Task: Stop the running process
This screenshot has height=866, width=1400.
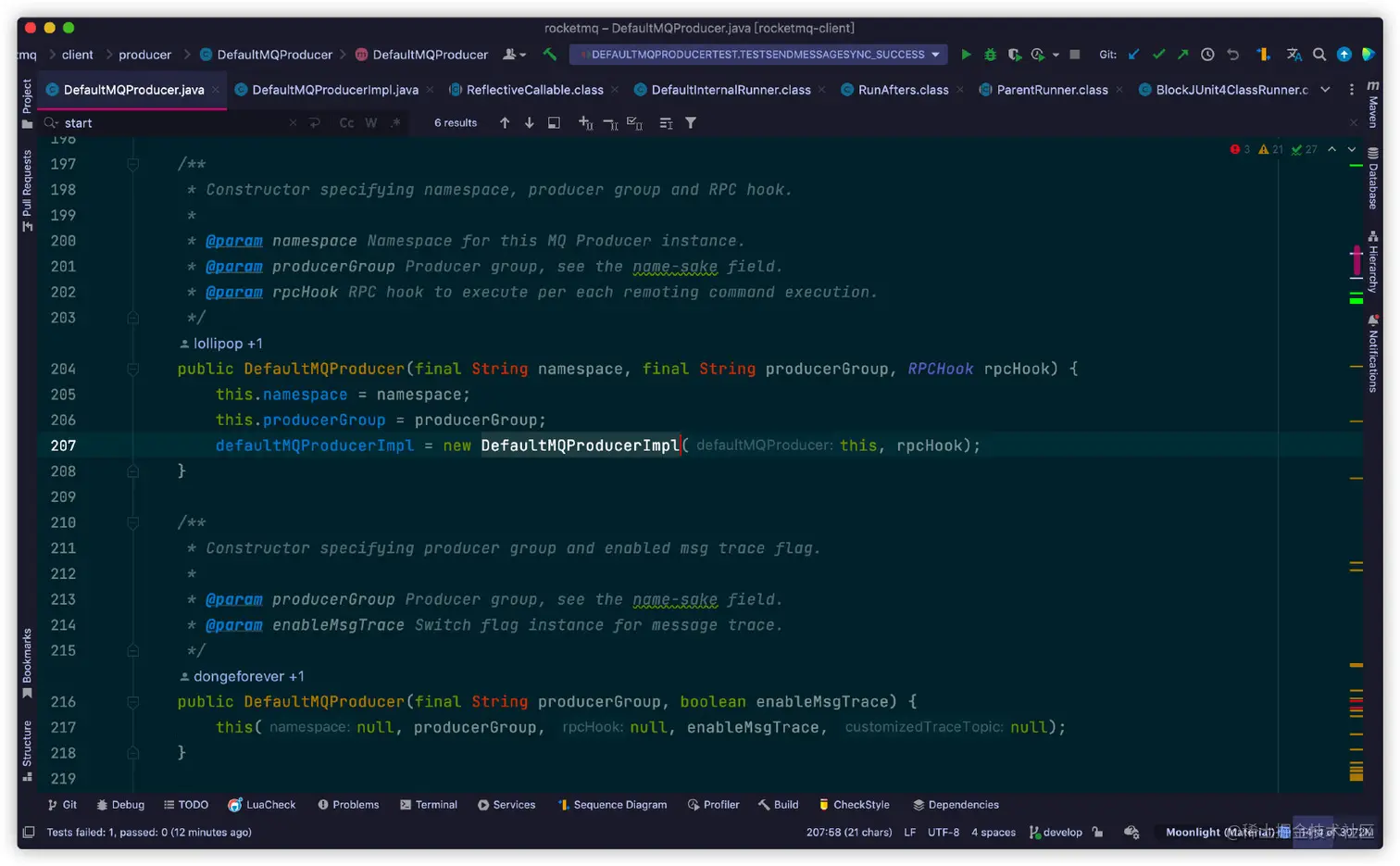Action: (x=1074, y=55)
